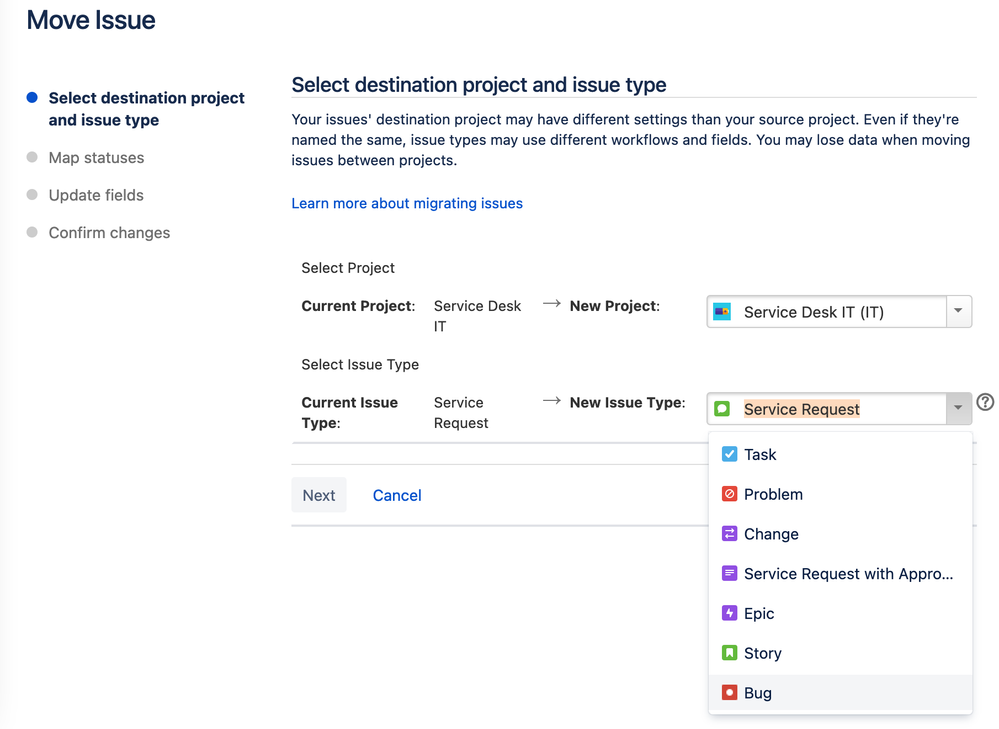Click the help question mark icon

[x=985, y=403]
